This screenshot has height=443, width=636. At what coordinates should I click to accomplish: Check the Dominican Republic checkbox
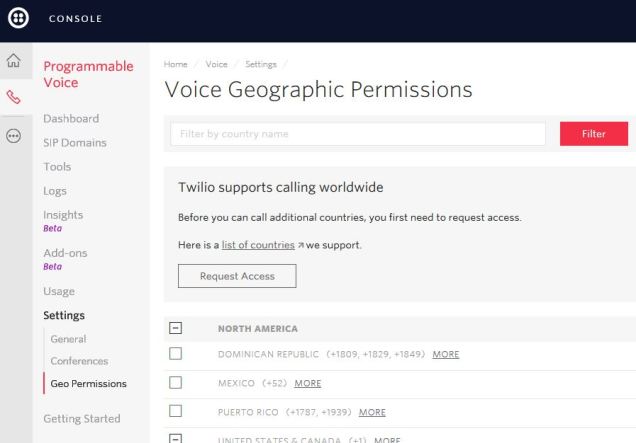point(176,354)
